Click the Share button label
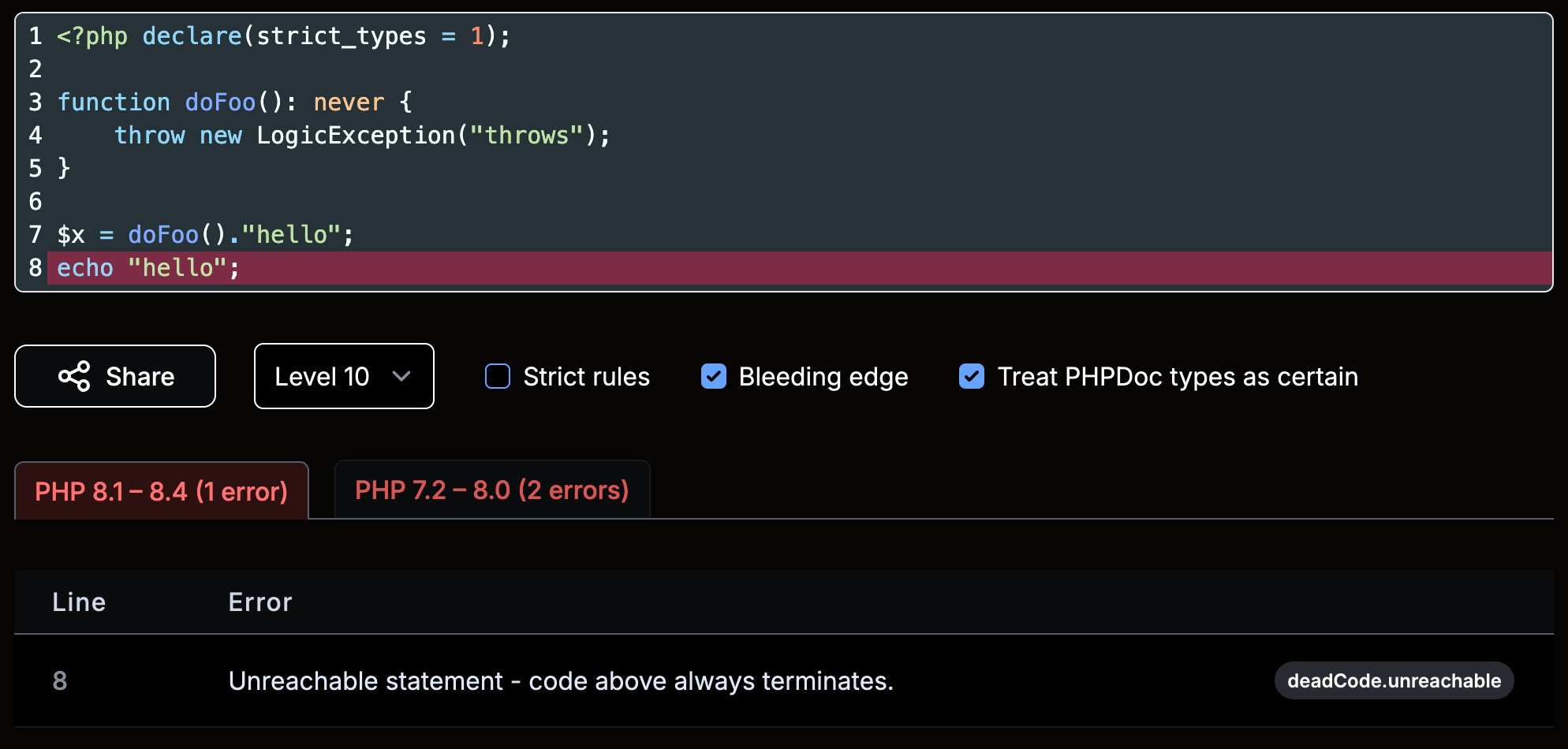Image resolution: width=1568 pixels, height=749 pixels. (x=140, y=377)
